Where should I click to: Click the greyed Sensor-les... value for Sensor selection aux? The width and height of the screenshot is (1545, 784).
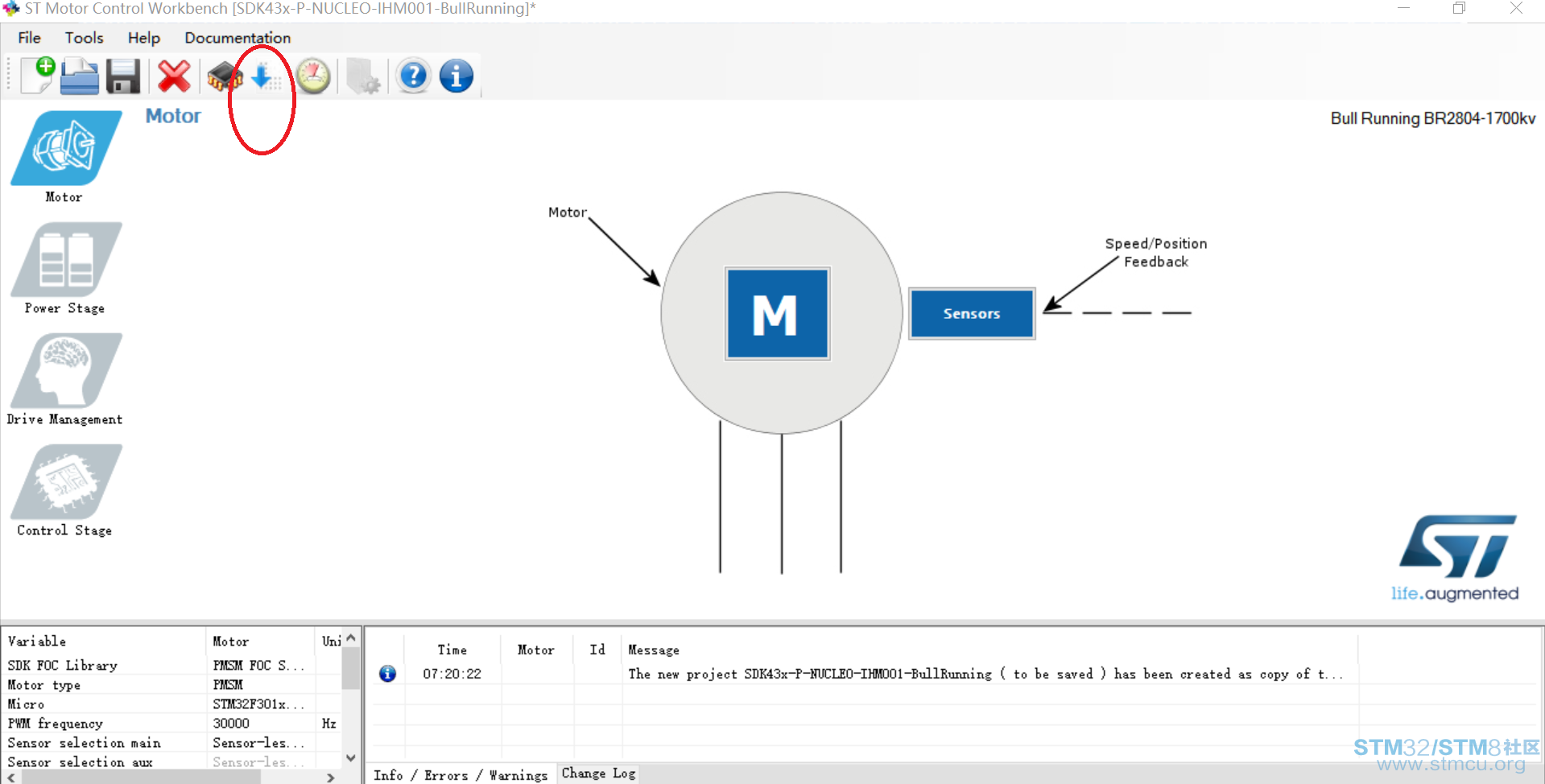(258, 761)
